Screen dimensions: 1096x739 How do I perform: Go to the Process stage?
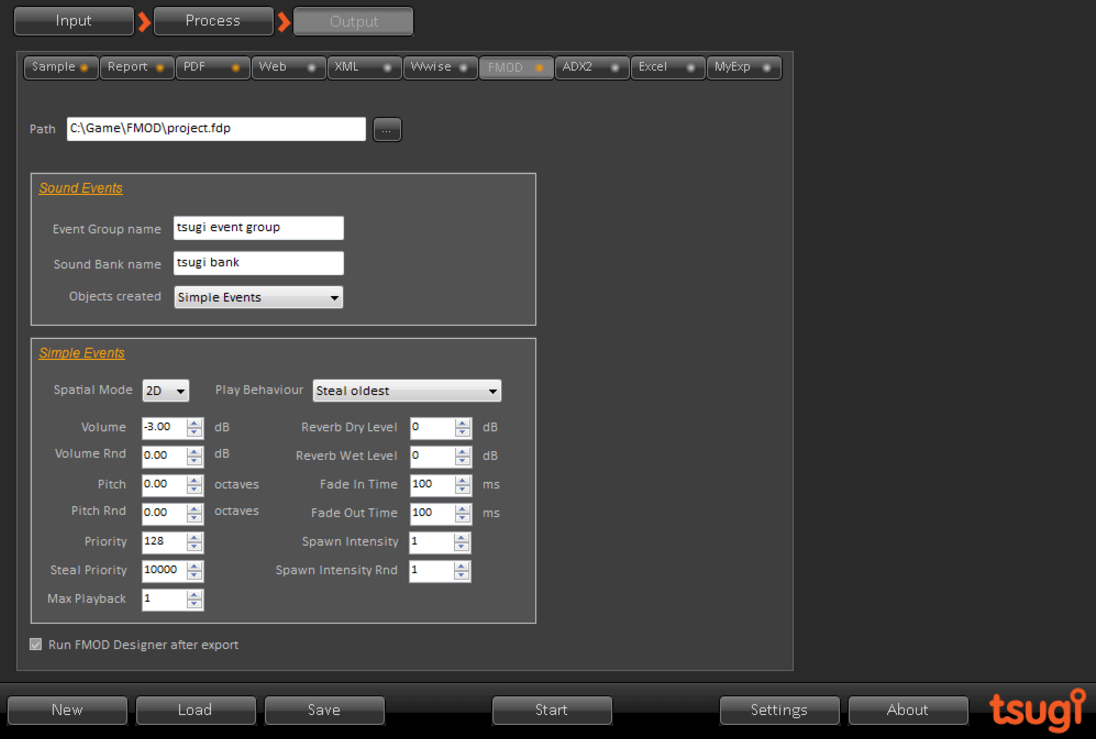point(213,21)
